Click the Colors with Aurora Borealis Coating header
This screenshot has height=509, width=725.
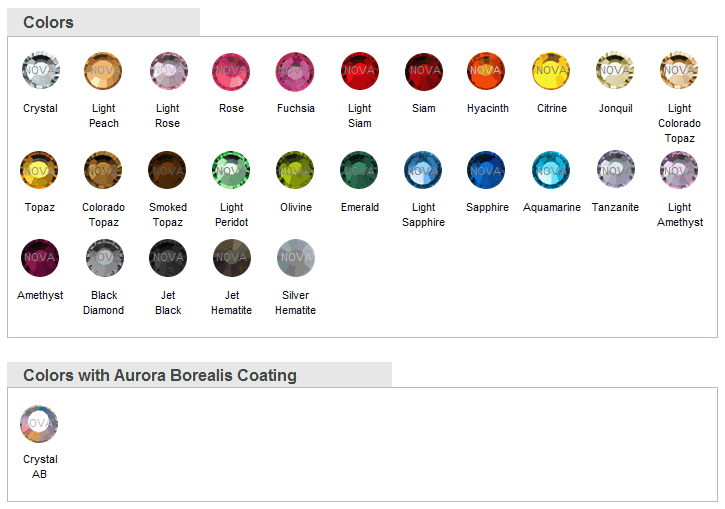(x=160, y=376)
